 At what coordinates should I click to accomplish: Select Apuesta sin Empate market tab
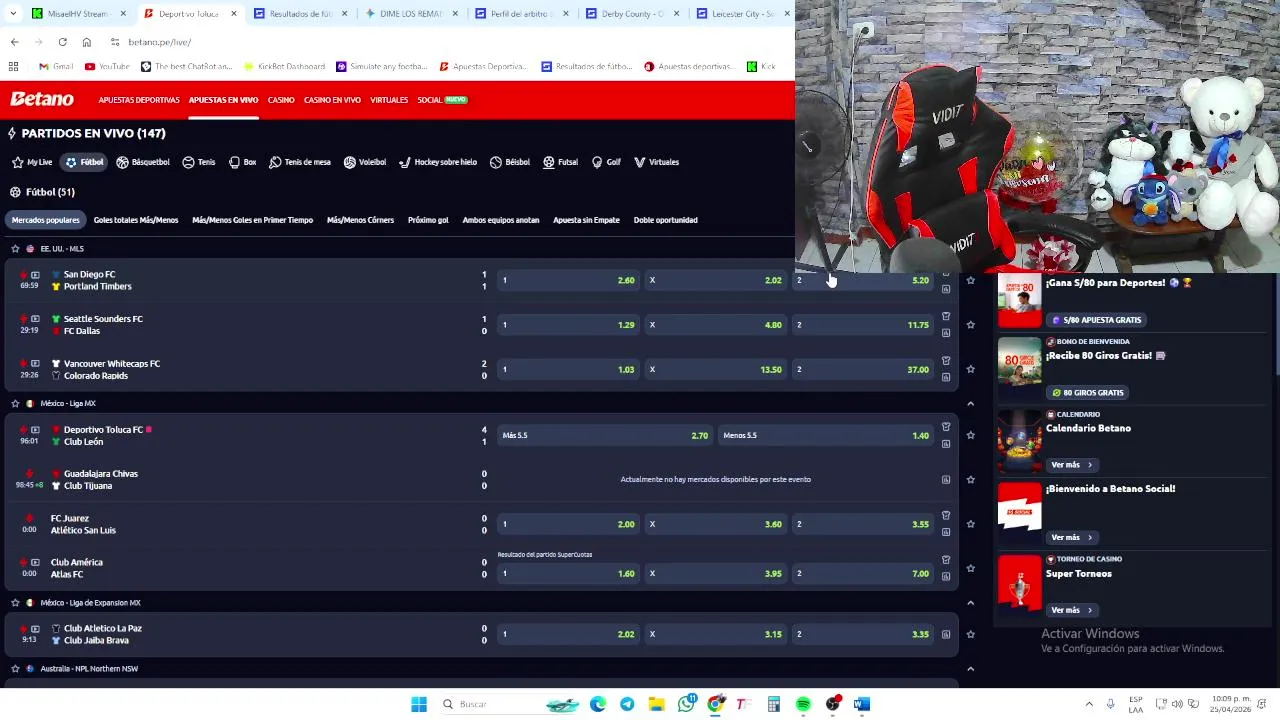586,220
